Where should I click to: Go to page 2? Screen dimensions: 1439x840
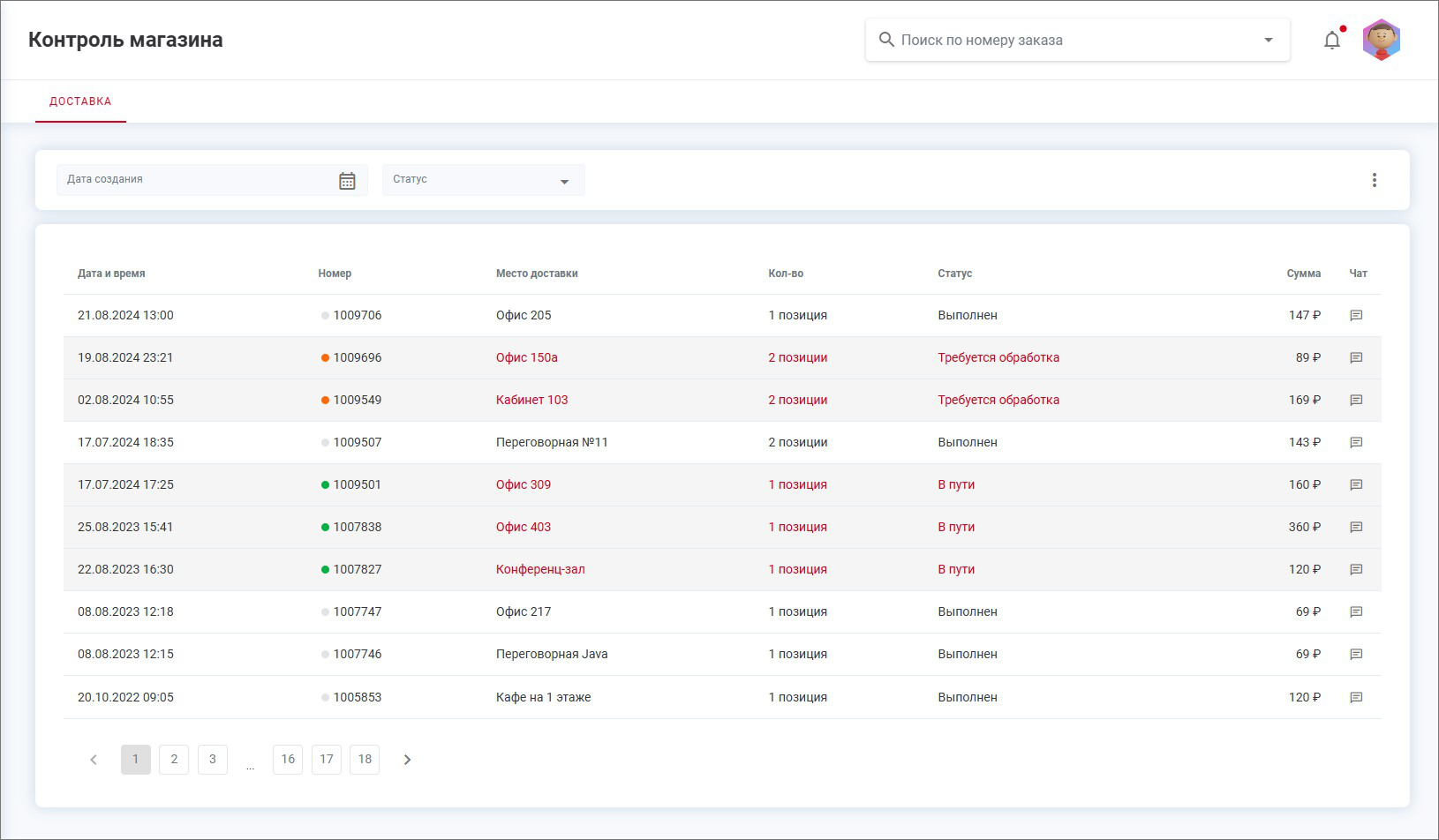pos(174,760)
